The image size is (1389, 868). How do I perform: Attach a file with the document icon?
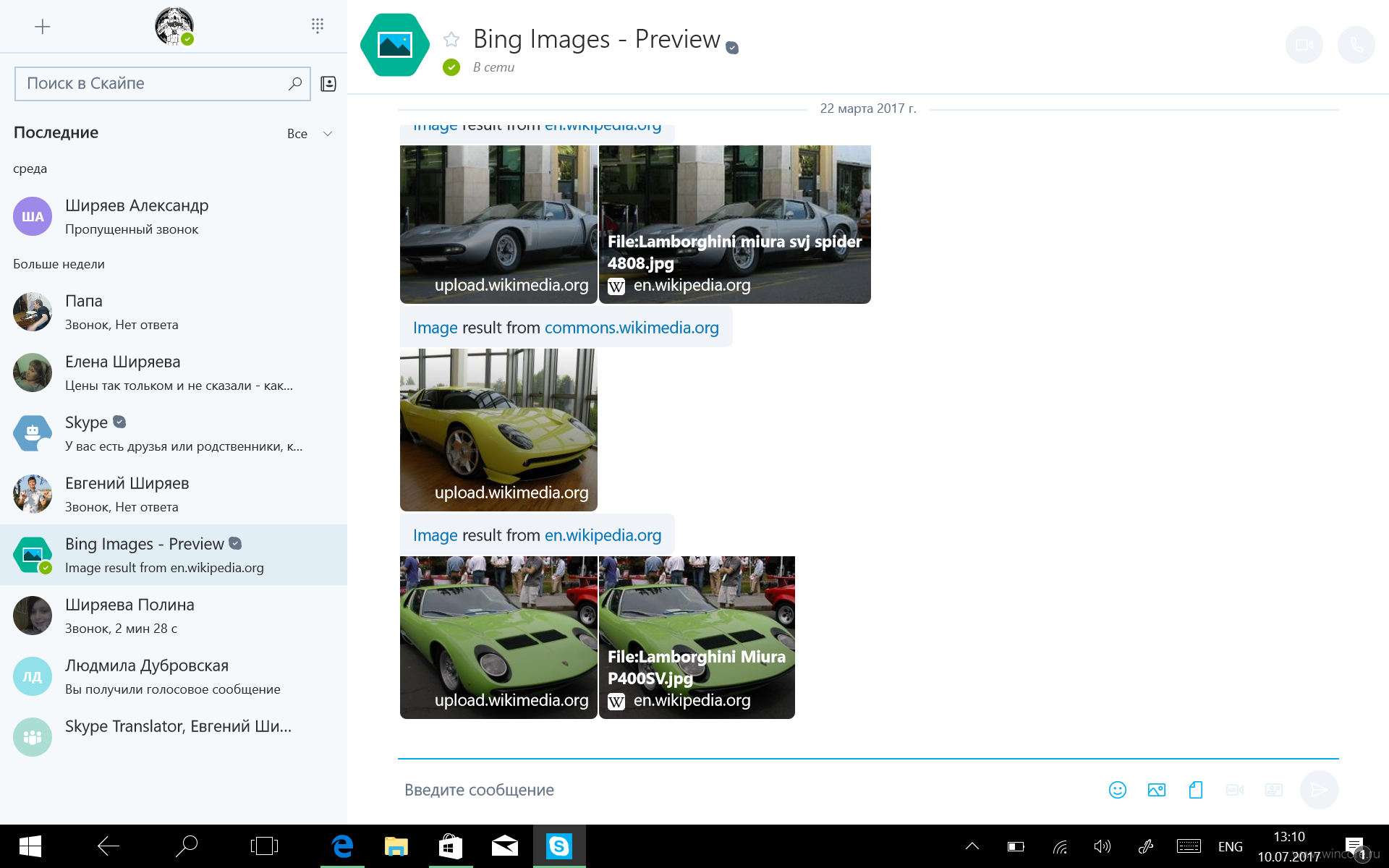[1196, 790]
